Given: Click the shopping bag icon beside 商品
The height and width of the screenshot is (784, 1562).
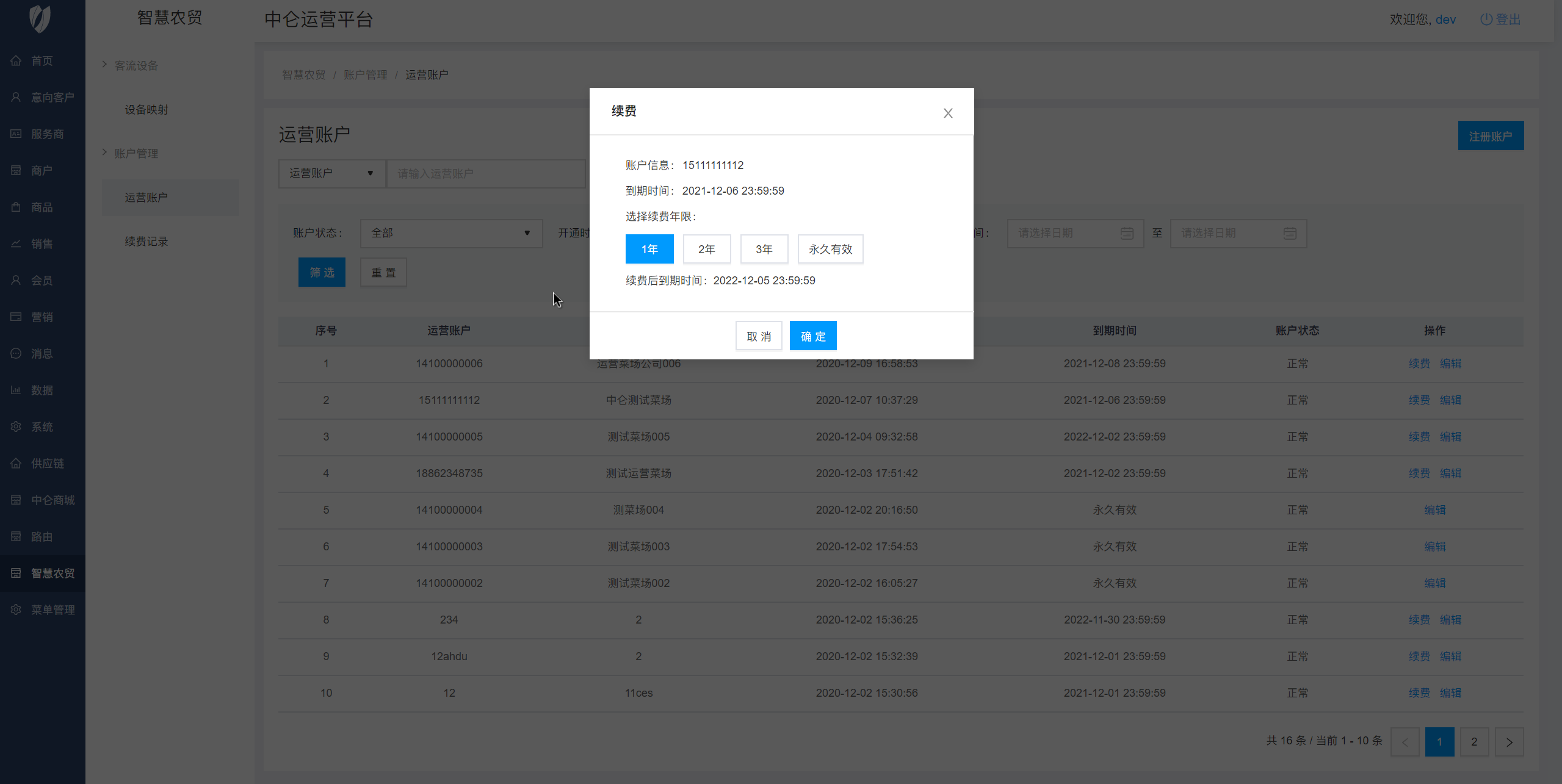Looking at the screenshot, I should 16,207.
